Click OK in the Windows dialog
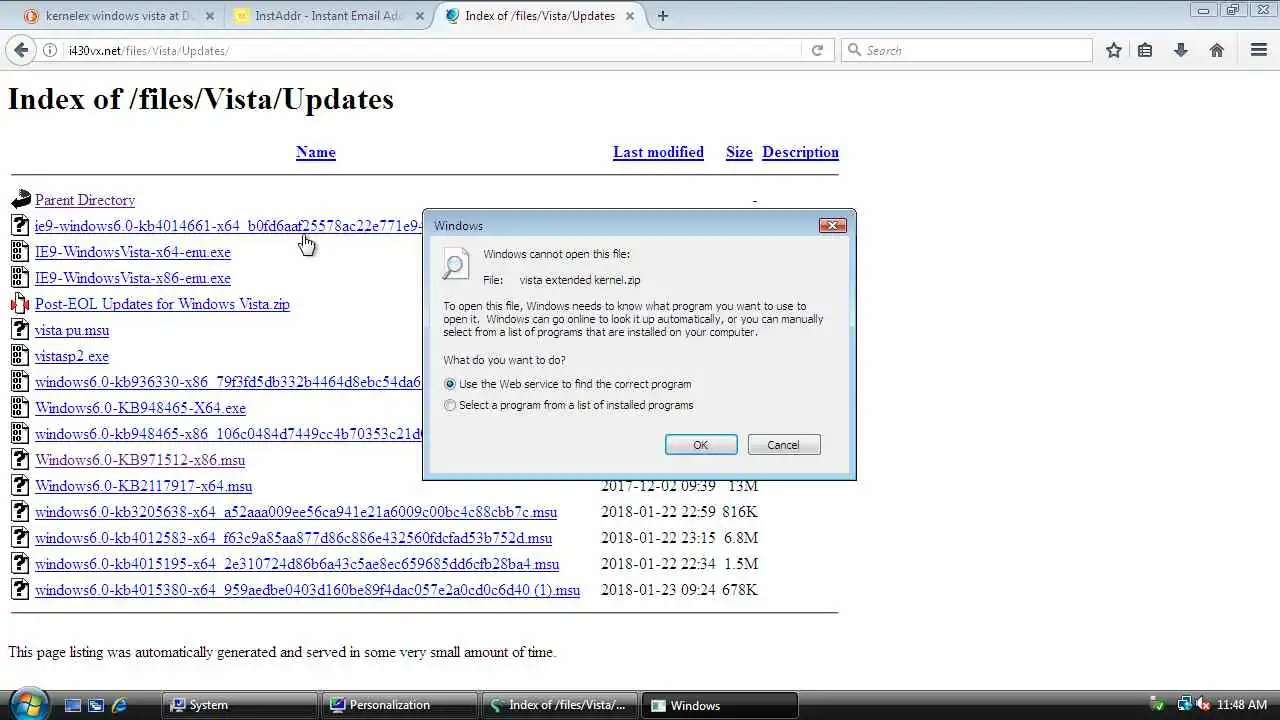 tap(701, 445)
